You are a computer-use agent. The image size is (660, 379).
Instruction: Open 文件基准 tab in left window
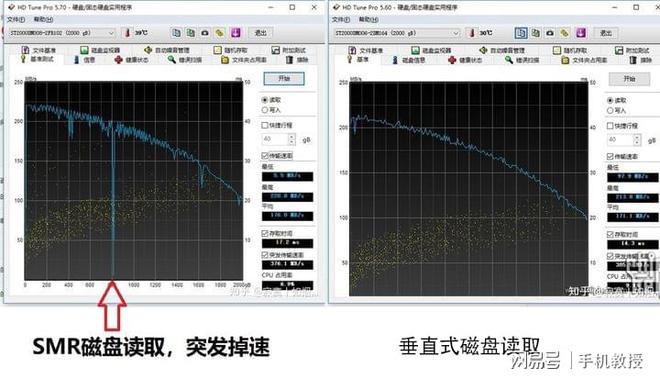[39, 50]
